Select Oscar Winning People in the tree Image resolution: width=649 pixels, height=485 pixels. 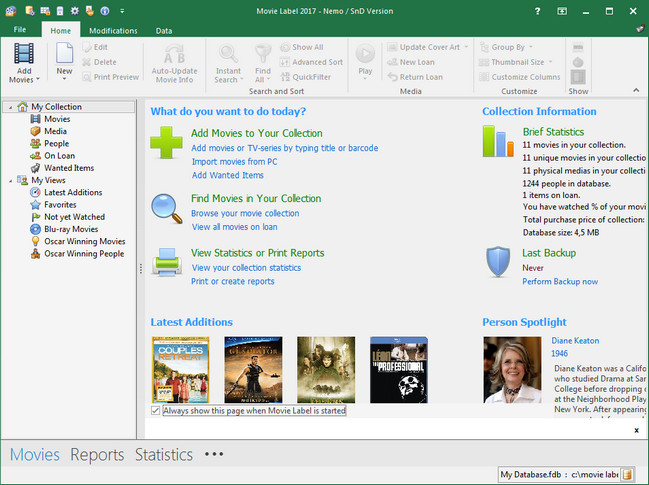[84, 254]
